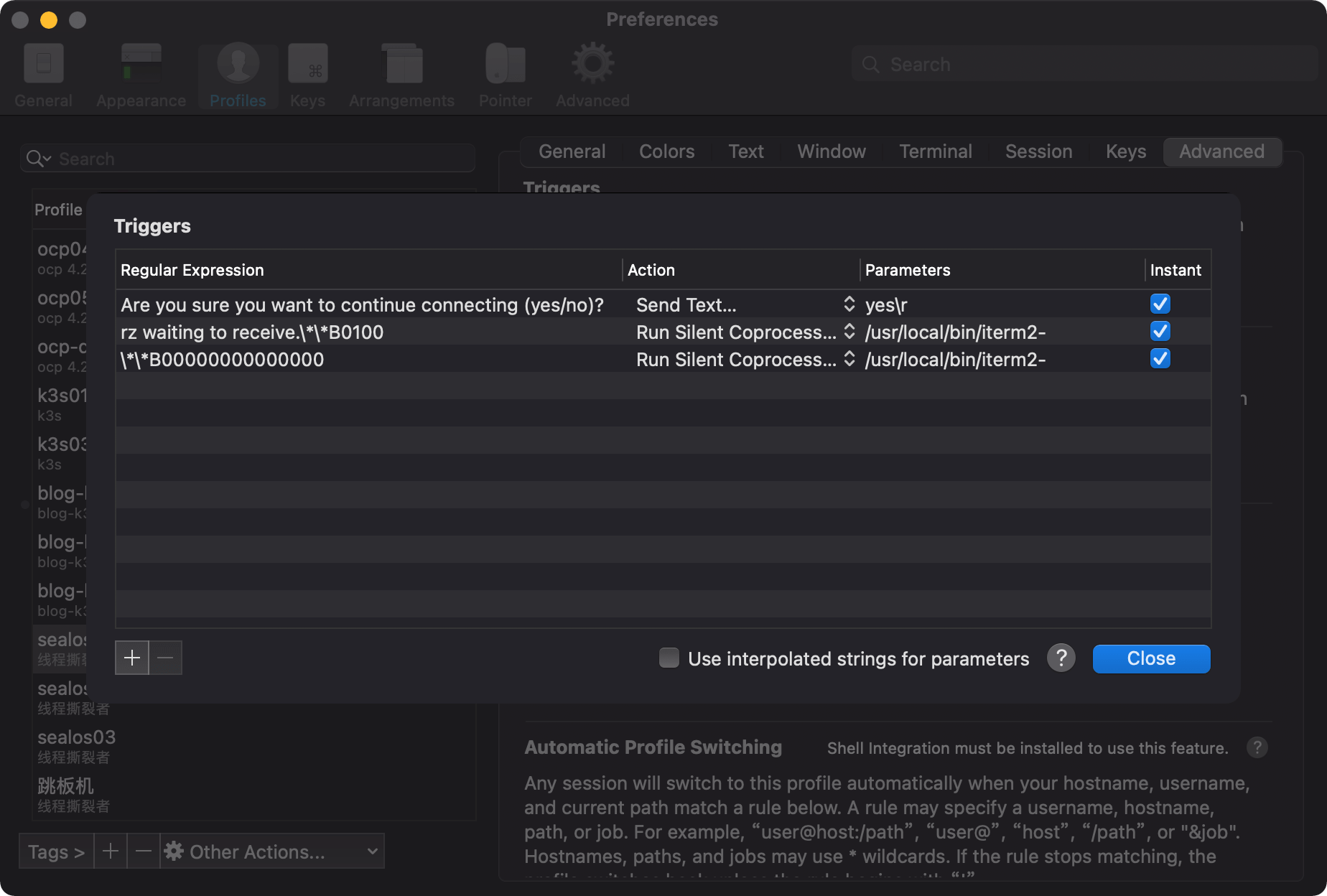Click the gear icon beside Other Actions

pos(174,851)
